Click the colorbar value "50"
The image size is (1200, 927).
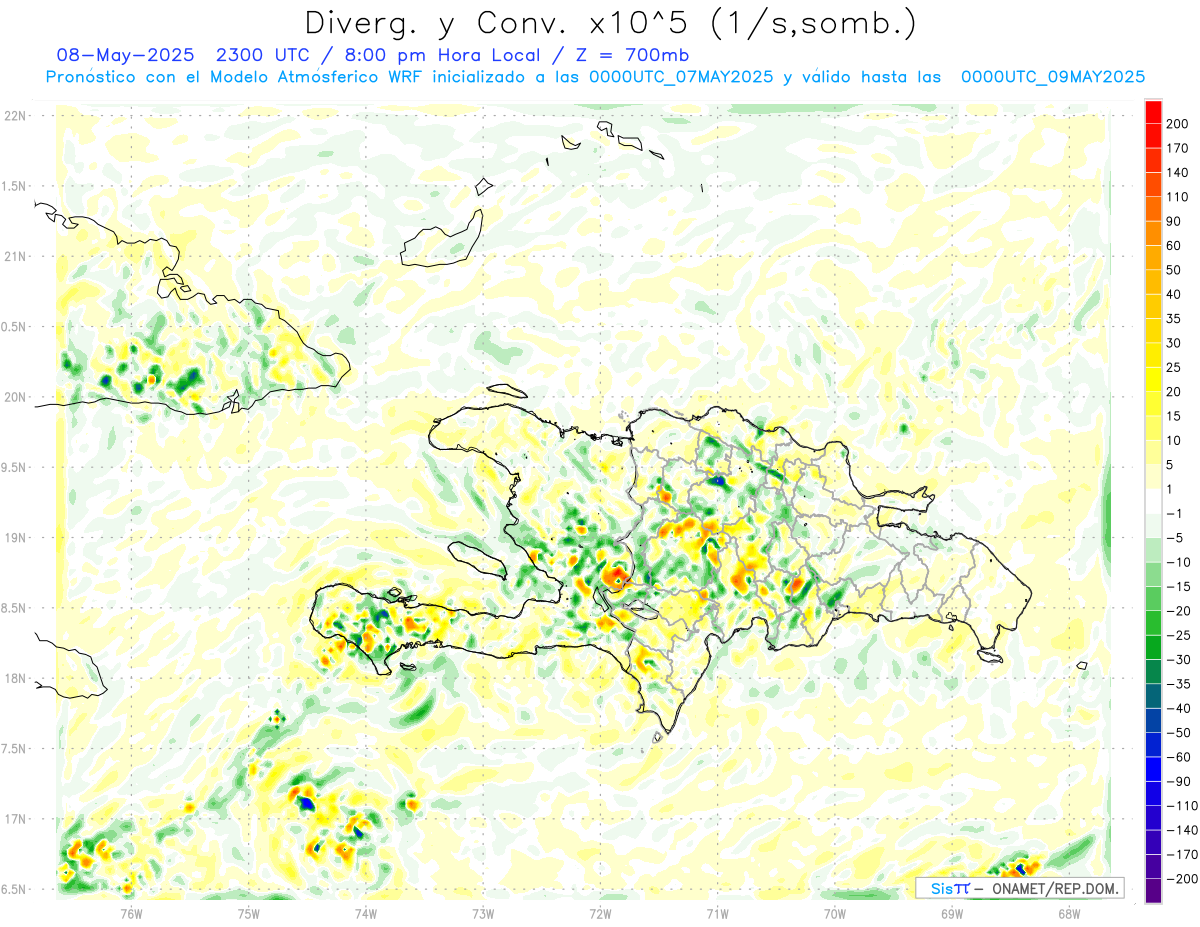point(1174,270)
